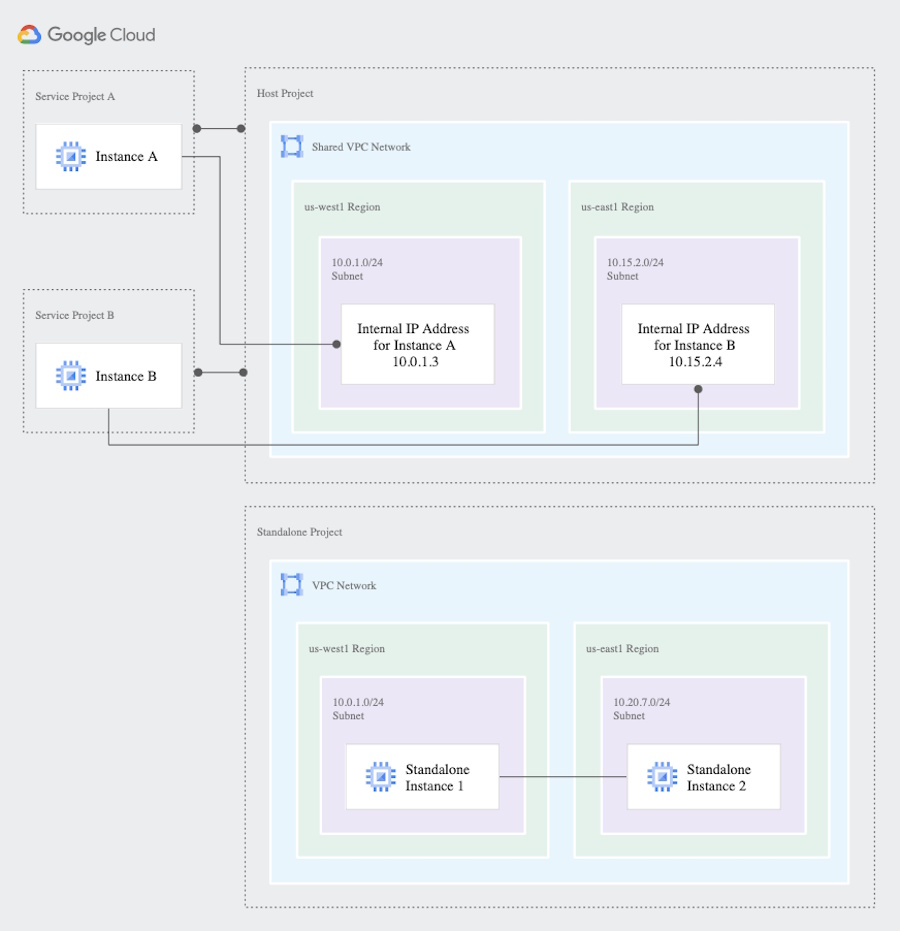Select the Instance B compute chip icon
The width and height of the screenshot is (900, 931).
point(71,376)
